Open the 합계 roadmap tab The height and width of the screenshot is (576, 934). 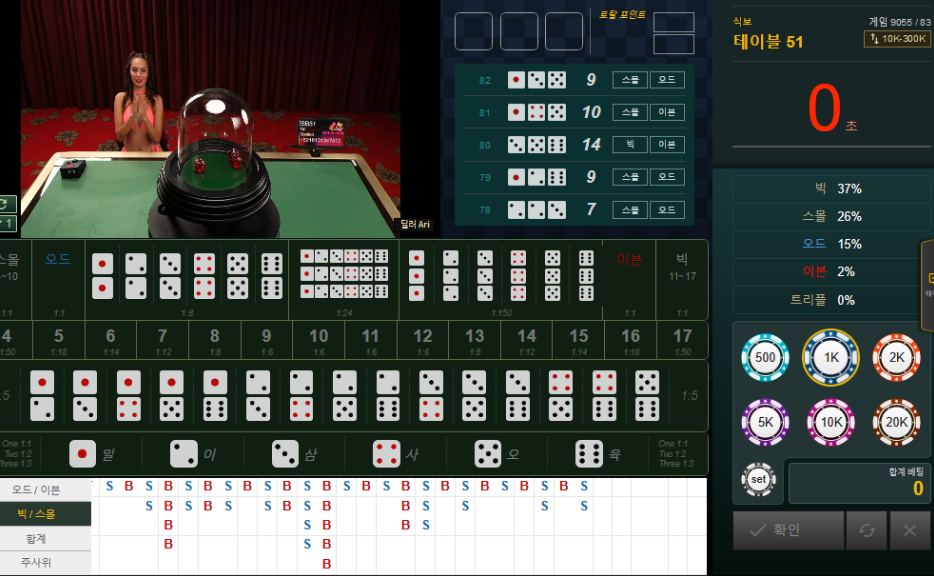pyautogui.click(x=37, y=538)
